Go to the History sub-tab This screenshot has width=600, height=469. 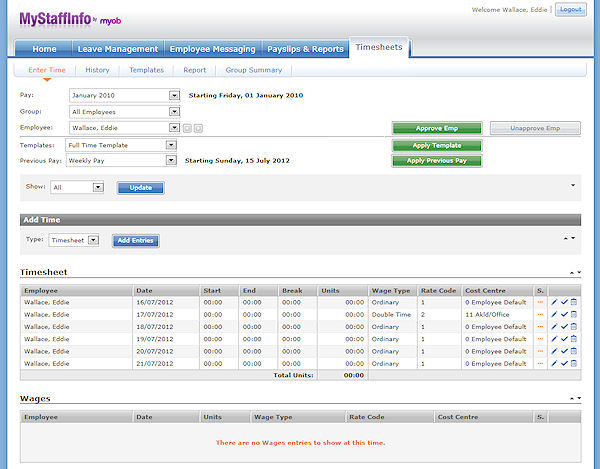click(97, 70)
